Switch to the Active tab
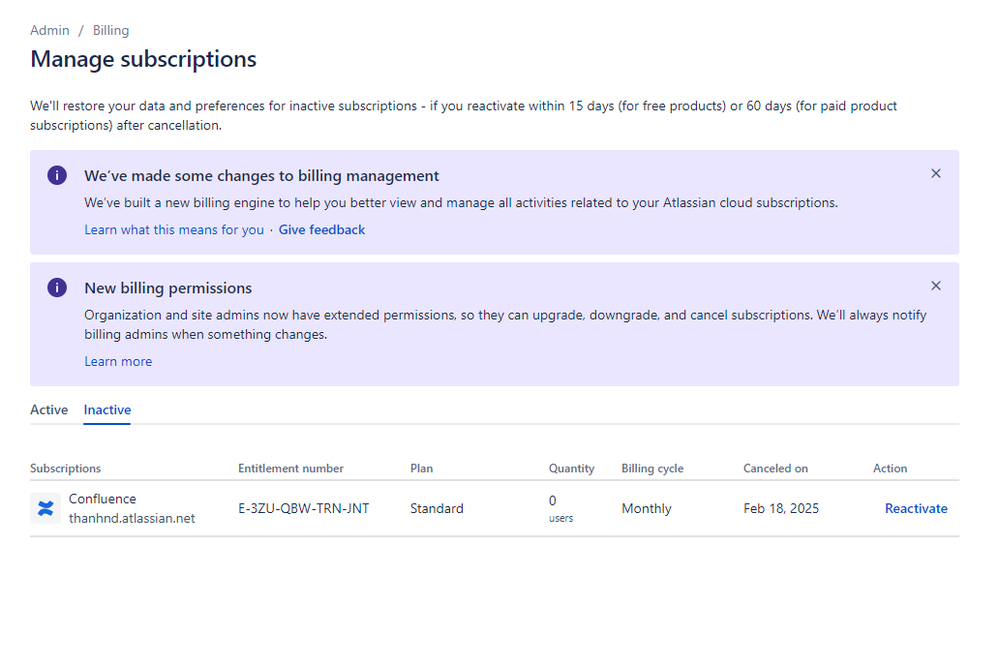This screenshot has height=666, width=999. tap(49, 410)
